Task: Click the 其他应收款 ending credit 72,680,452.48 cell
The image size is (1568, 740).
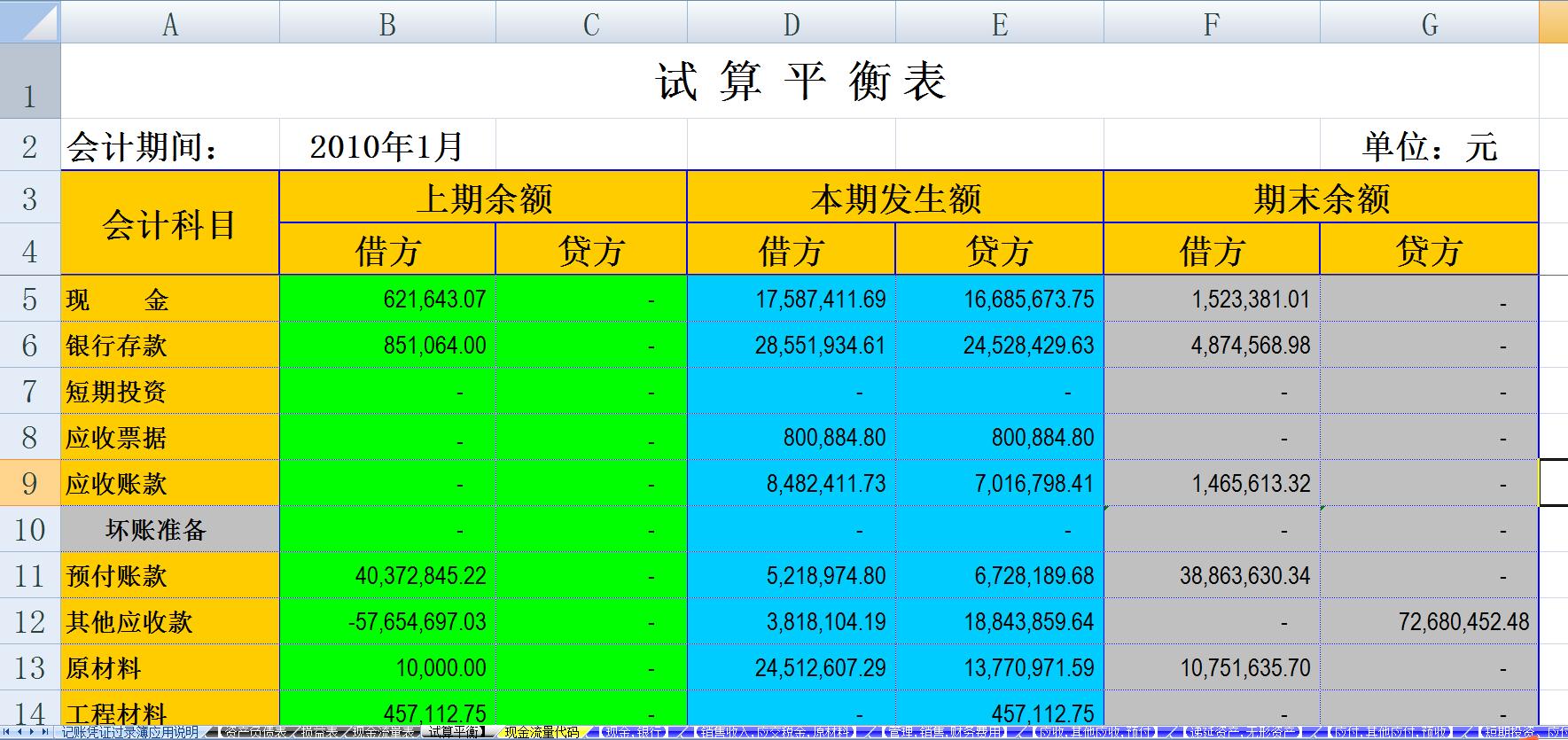Action: pyautogui.click(x=1429, y=621)
